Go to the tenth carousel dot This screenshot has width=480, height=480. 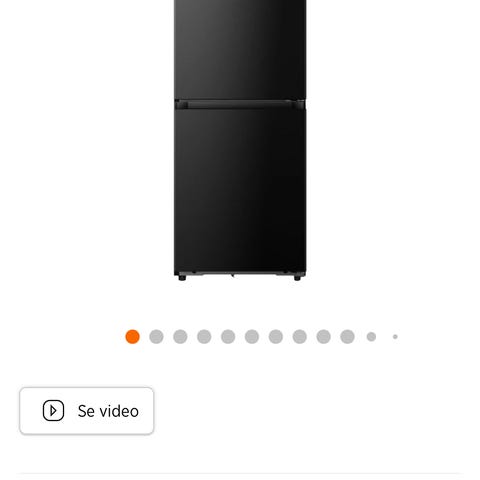[347, 337]
